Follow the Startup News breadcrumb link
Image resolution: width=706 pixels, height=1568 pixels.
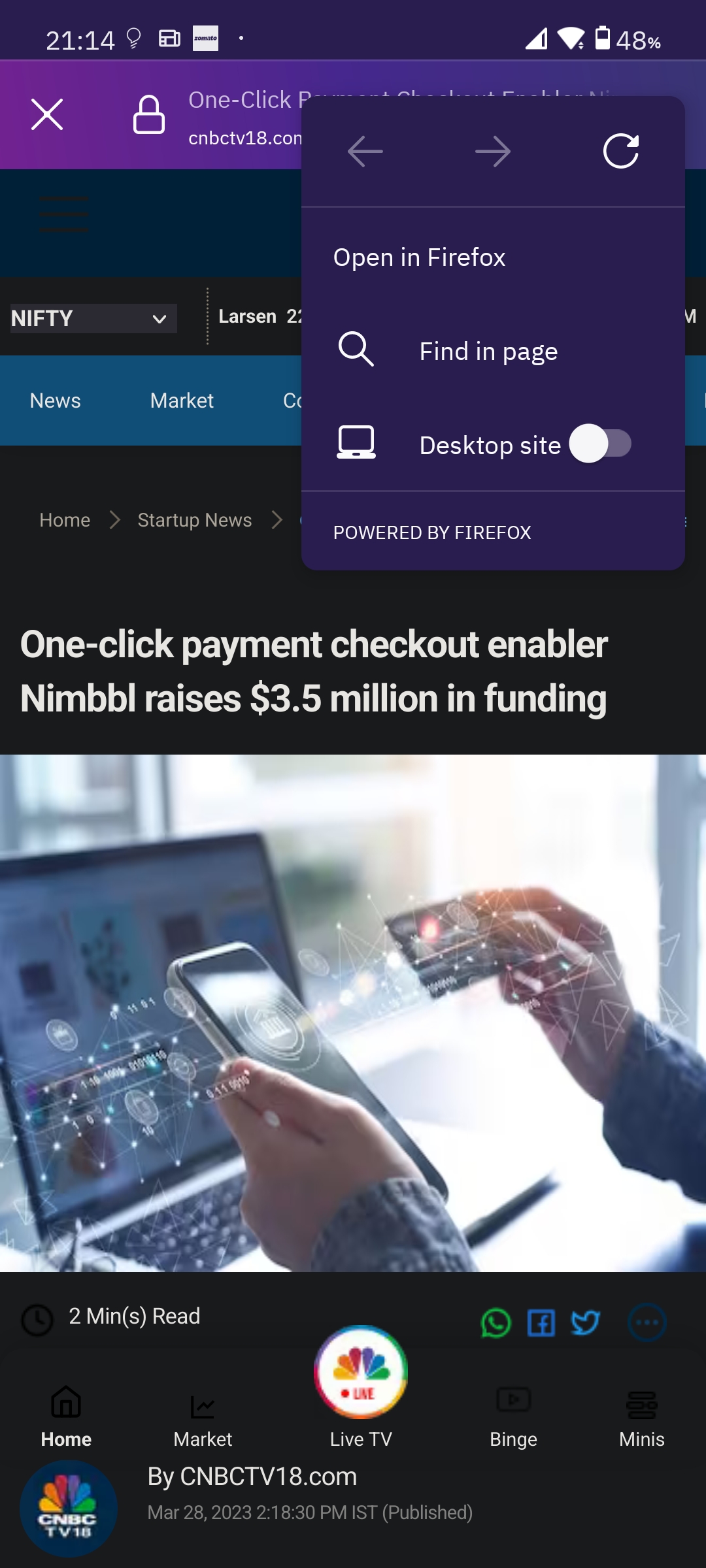click(194, 520)
